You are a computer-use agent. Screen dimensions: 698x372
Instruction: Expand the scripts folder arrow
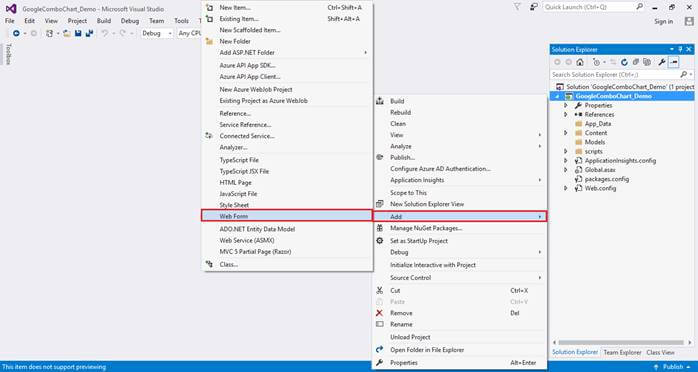tap(566, 151)
